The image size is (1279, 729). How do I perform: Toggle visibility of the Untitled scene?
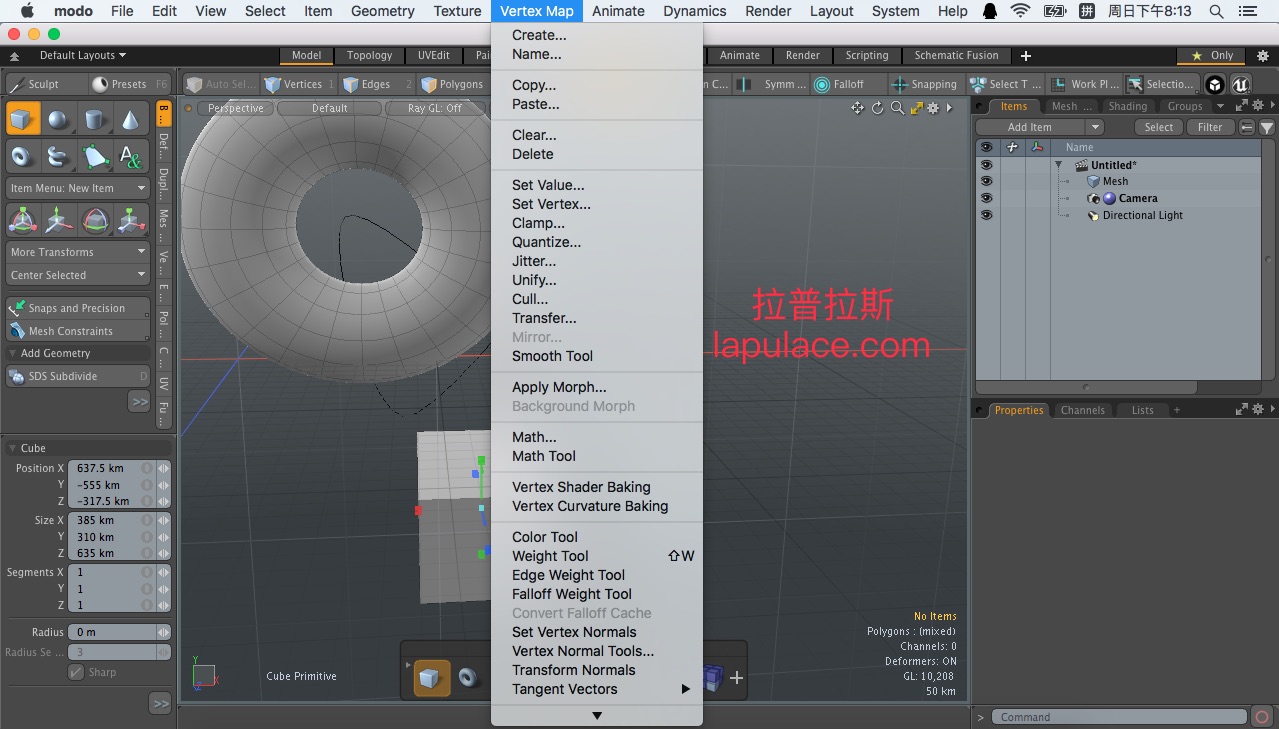[986, 165]
